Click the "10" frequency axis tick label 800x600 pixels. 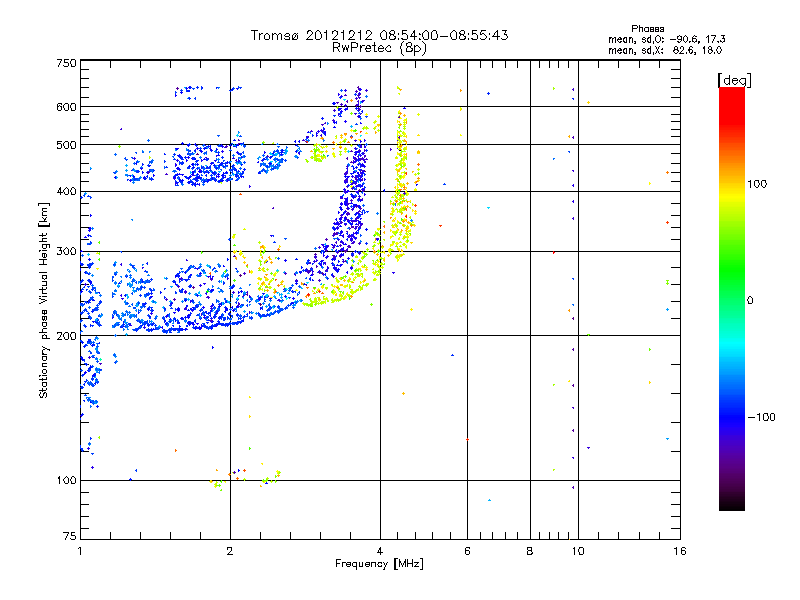click(x=578, y=551)
